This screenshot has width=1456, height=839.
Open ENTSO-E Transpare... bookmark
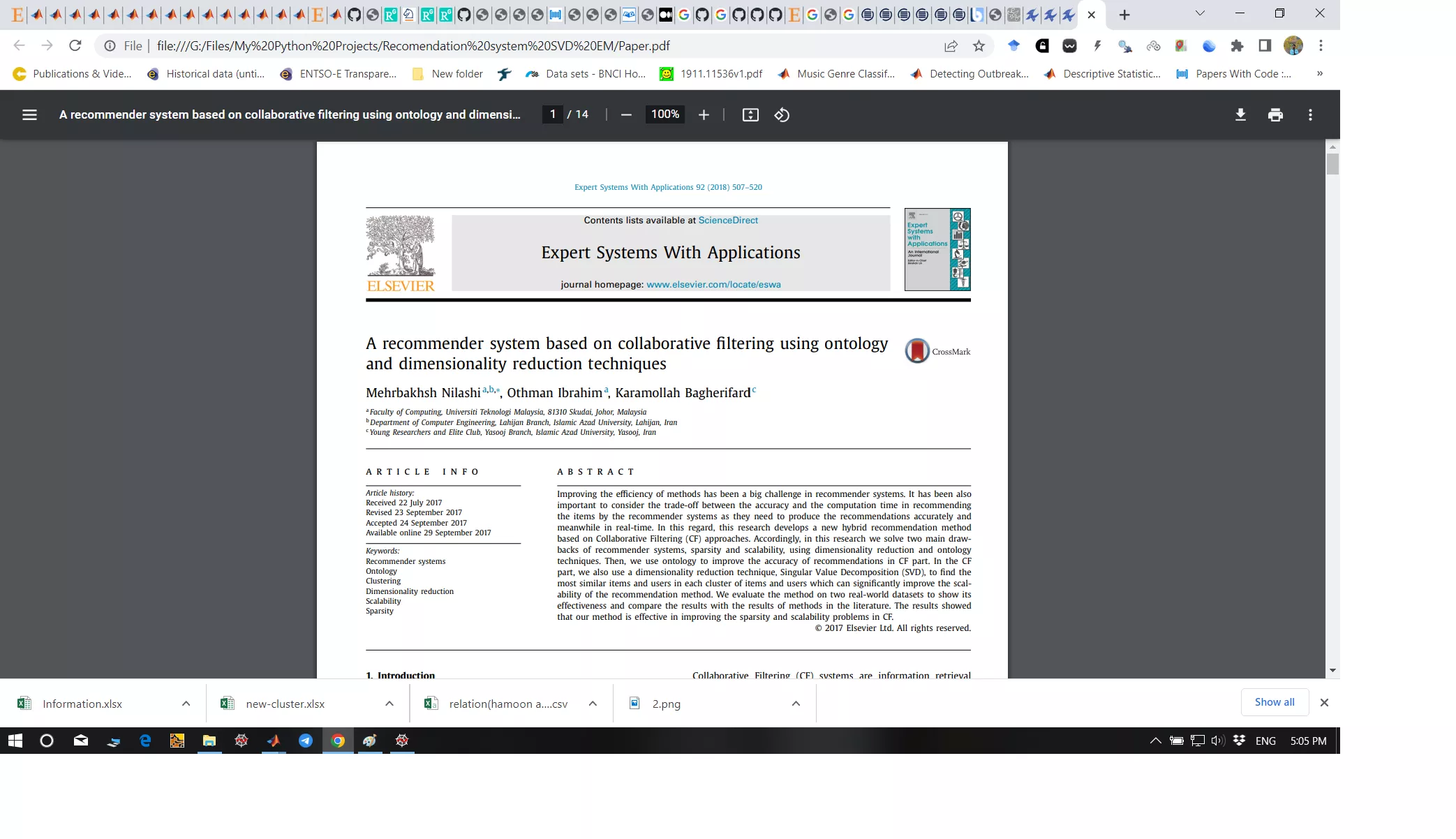[338, 73]
